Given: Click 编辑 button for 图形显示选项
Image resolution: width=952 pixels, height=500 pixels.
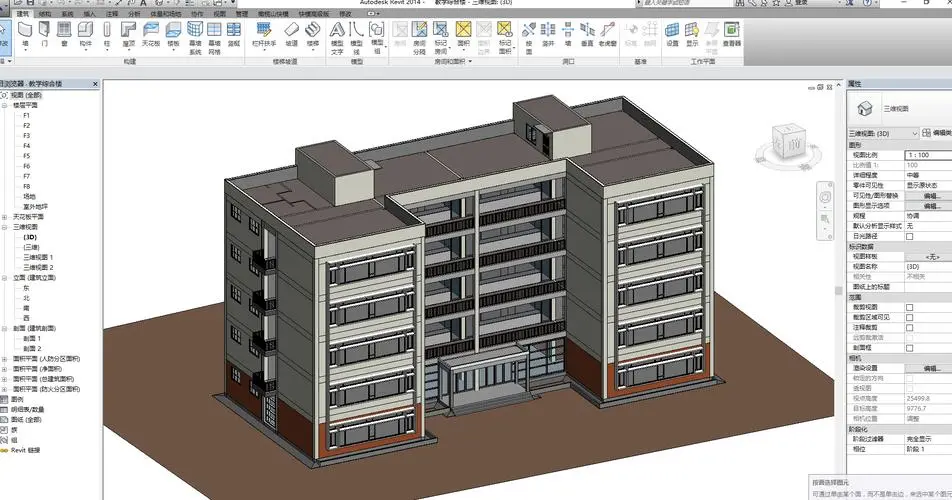Looking at the screenshot, I should [x=930, y=205].
